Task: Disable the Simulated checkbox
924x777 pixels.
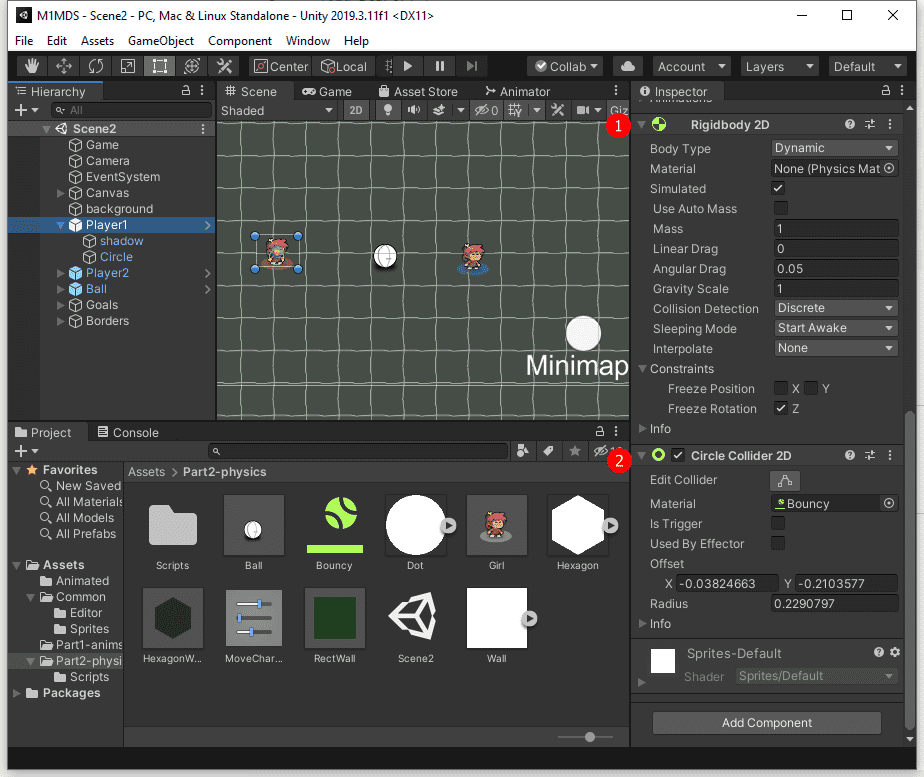Action: pyautogui.click(x=780, y=188)
